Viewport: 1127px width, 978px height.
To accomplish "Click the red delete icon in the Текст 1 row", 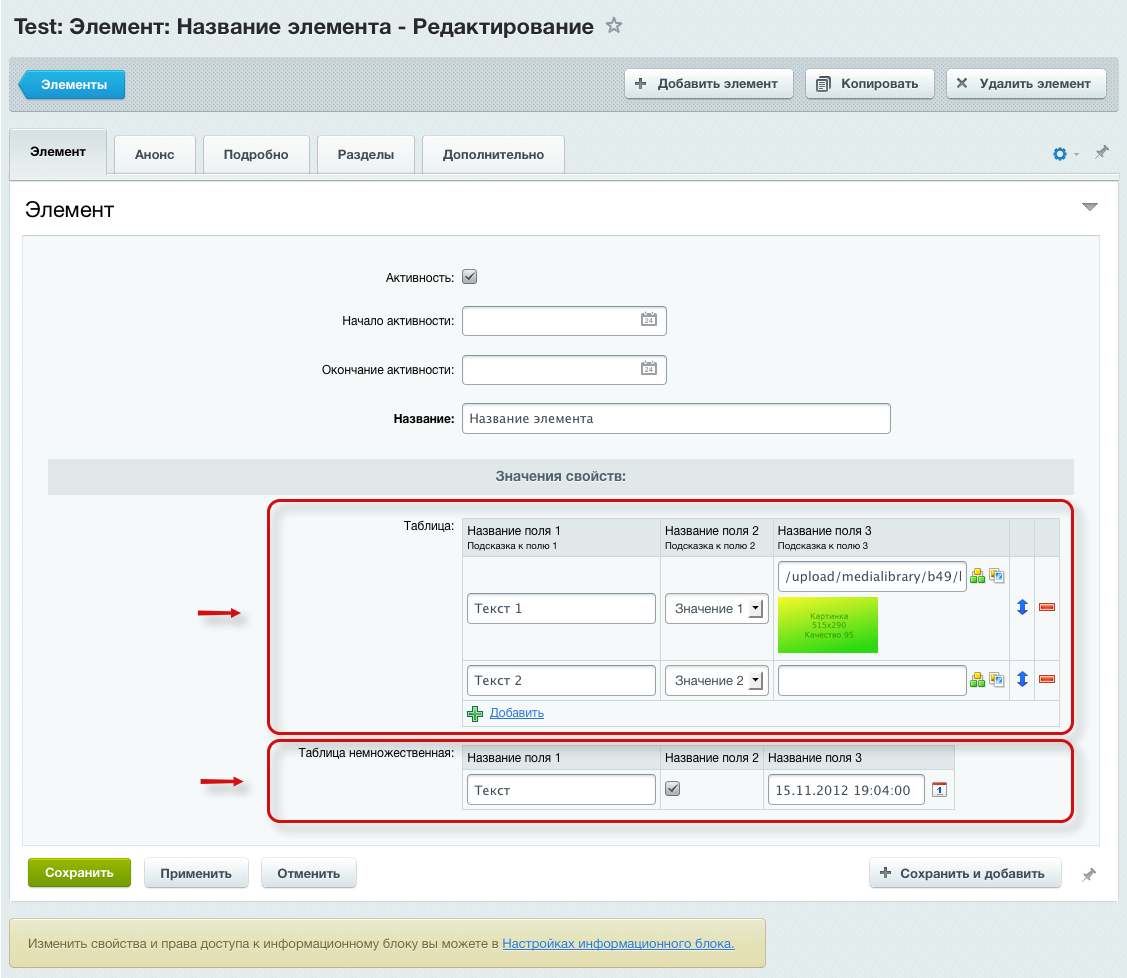I will pos(1047,607).
